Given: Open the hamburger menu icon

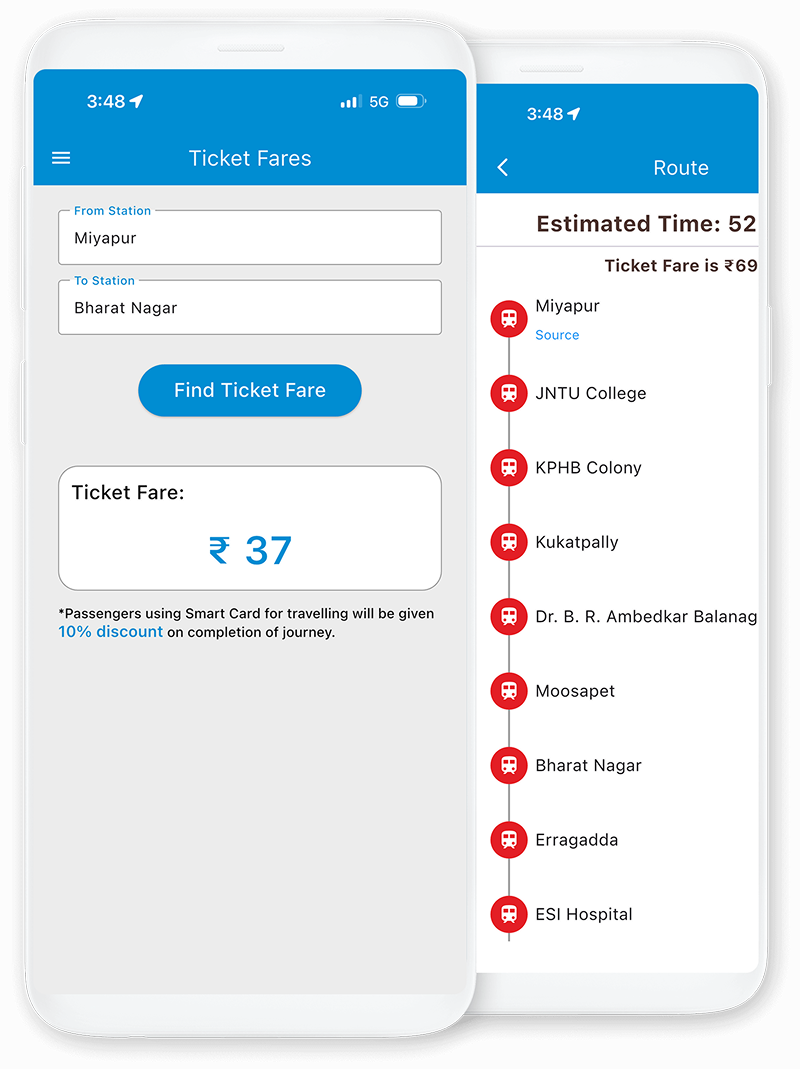Looking at the screenshot, I should [61, 158].
